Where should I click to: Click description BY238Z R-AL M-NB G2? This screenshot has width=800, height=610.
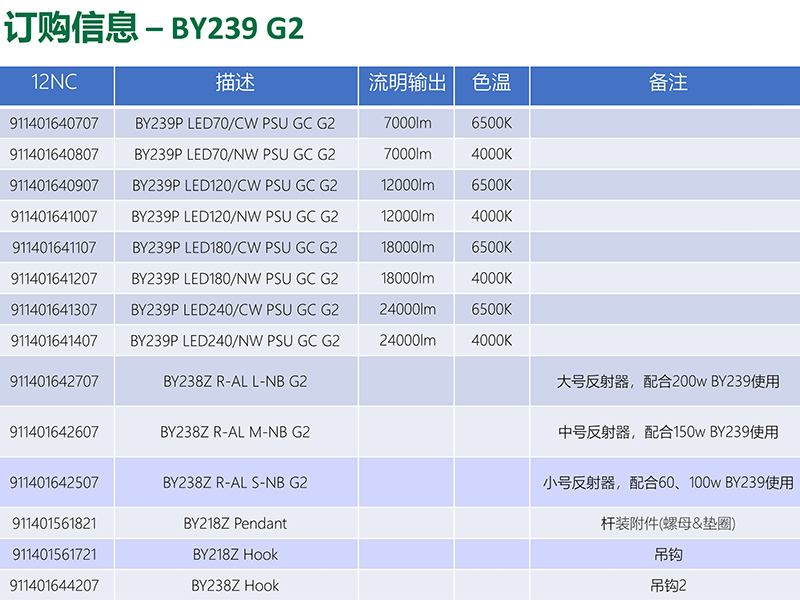(x=235, y=433)
